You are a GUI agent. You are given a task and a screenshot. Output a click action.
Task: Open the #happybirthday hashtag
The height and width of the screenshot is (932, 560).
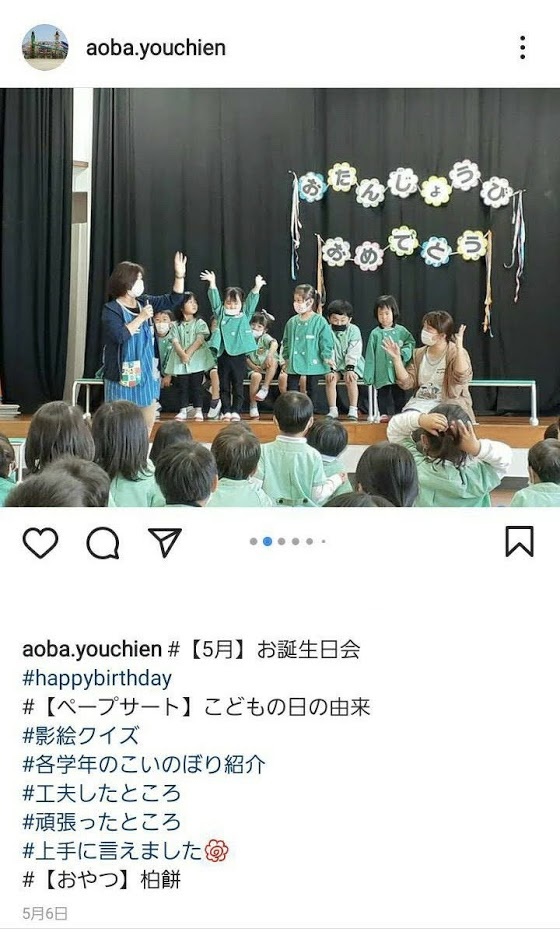[x=97, y=678]
